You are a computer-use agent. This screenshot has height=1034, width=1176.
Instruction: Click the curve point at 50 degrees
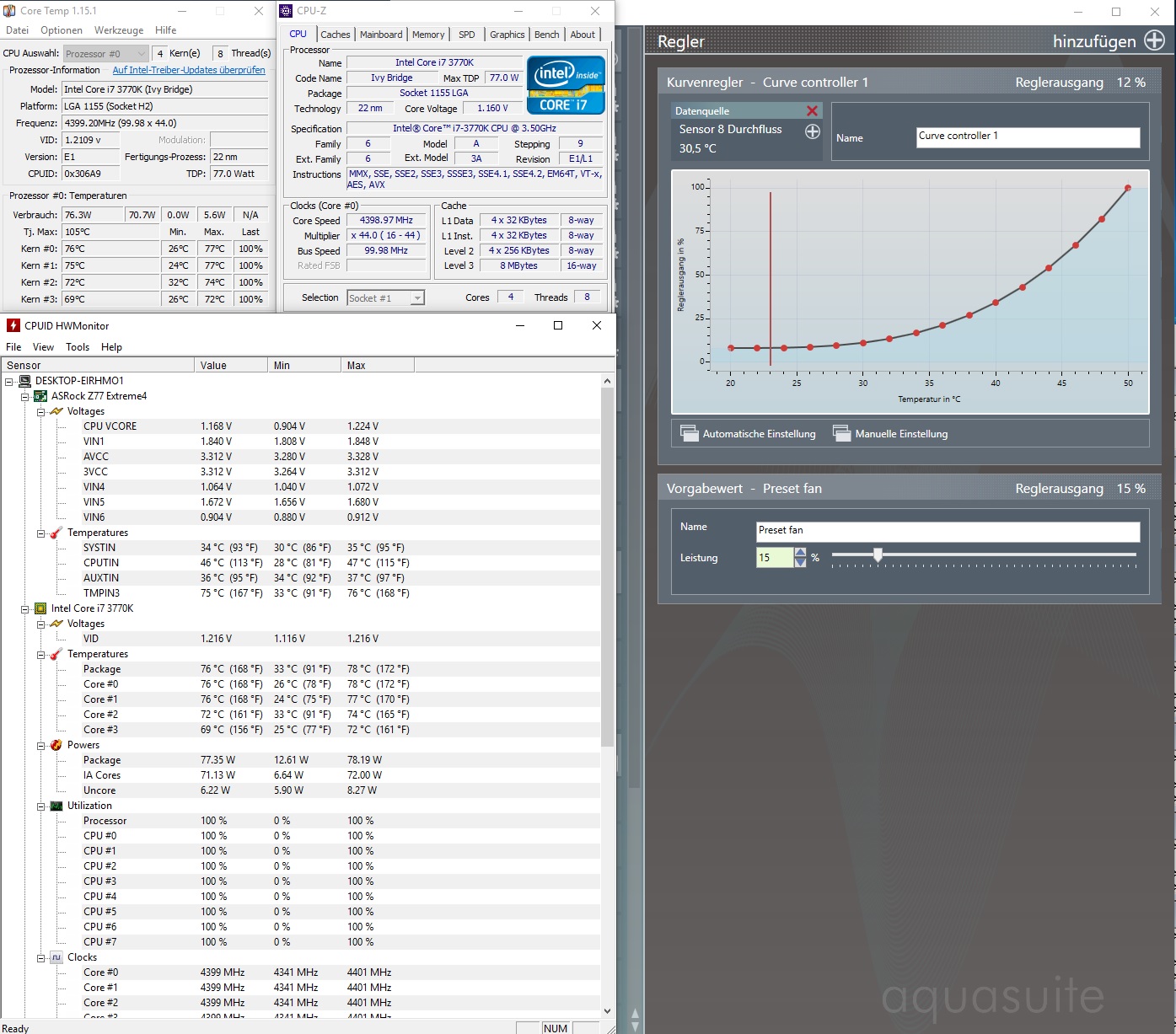pos(1128,188)
